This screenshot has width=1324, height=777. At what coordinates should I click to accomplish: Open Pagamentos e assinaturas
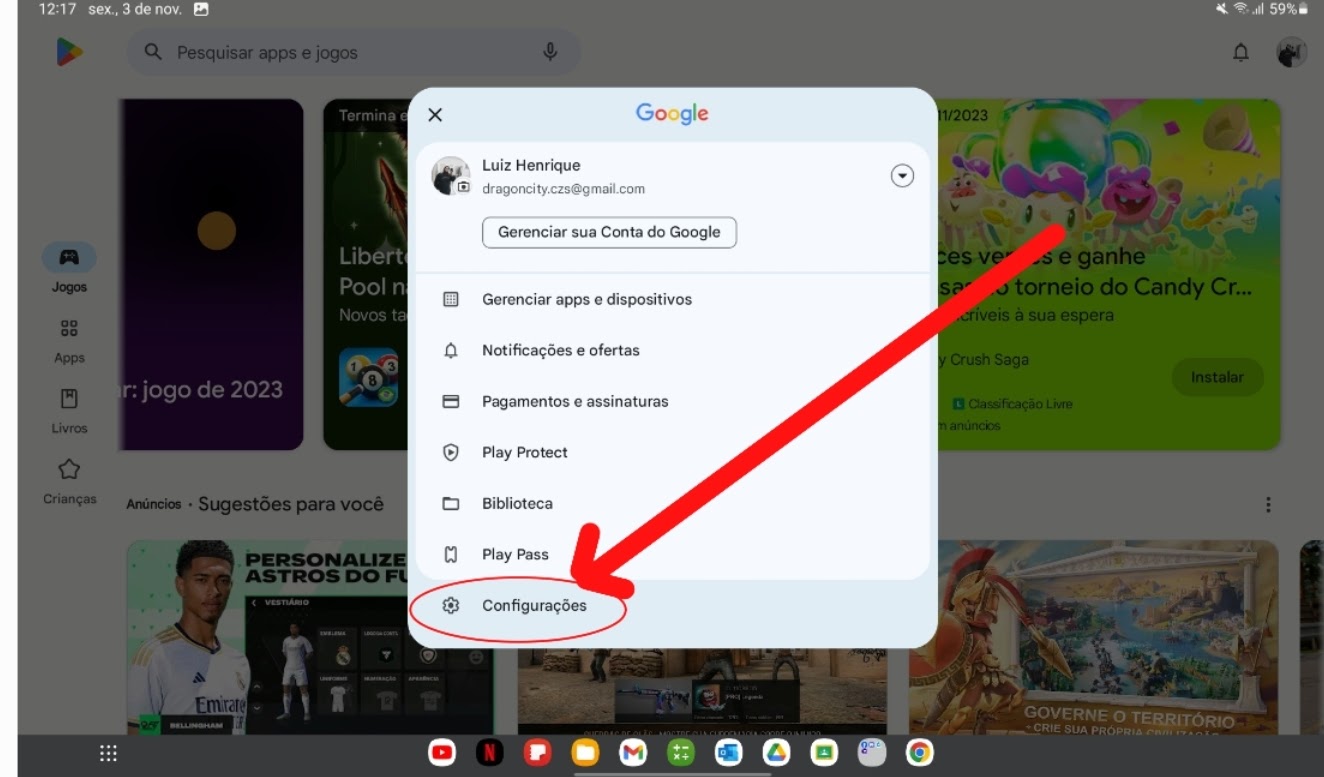point(672,401)
